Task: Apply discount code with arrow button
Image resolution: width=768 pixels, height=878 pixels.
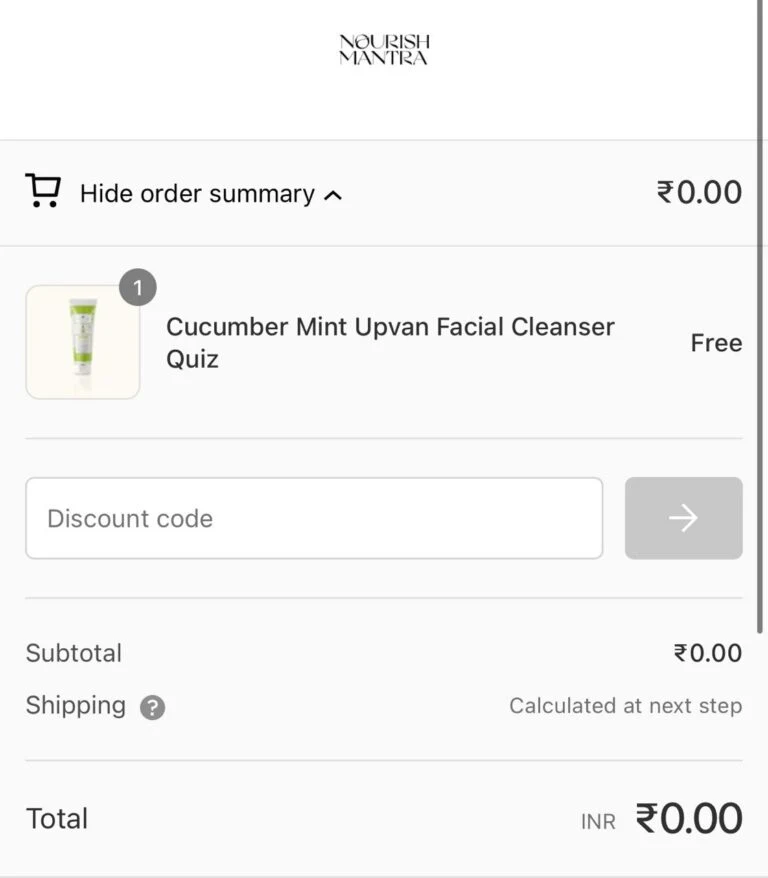Action: pos(683,518)
